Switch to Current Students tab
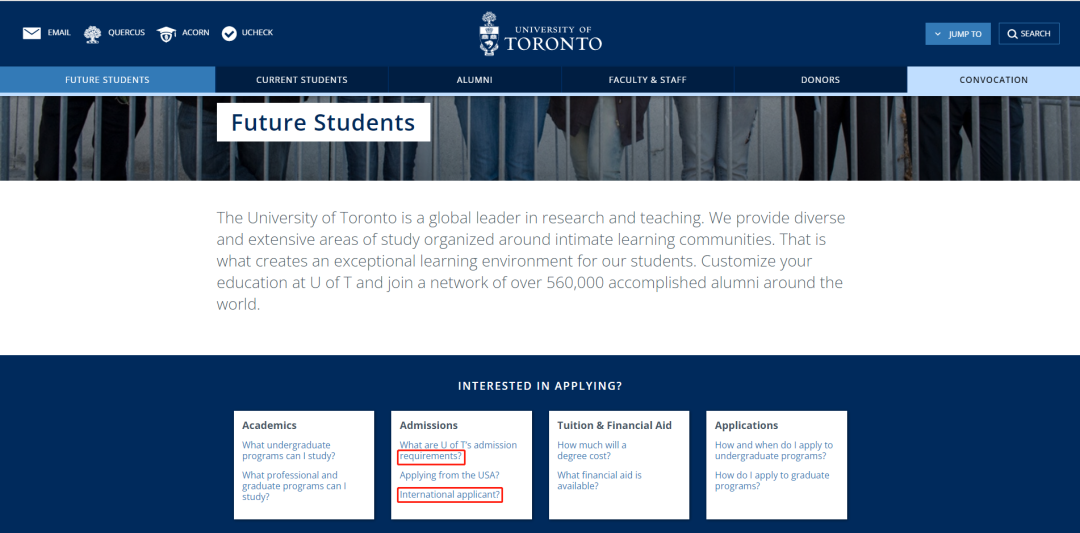The image size is (1080, 533). click(302, 80)
